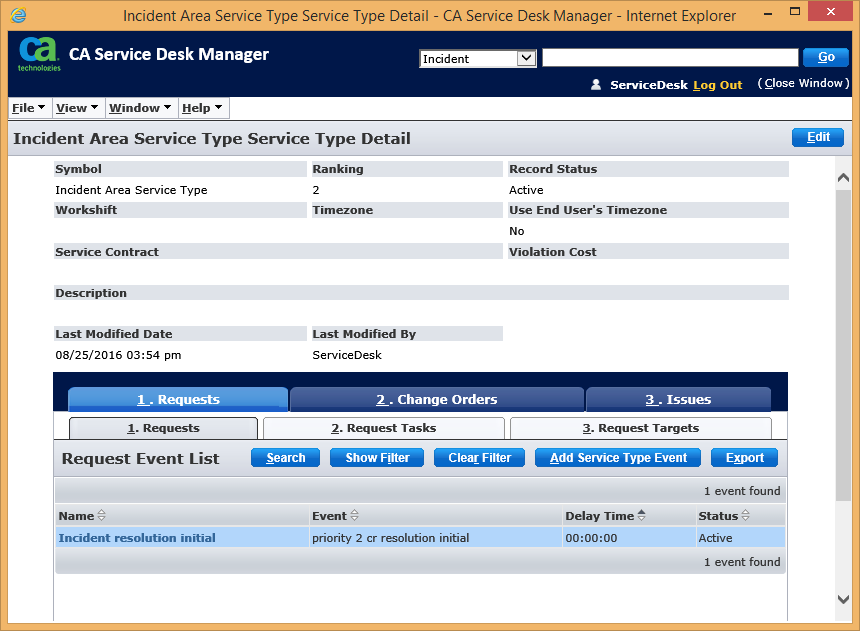Click the Edit button
Image resolution: width=860 pixels, height=631 pixels.
[x=817, y=137]
